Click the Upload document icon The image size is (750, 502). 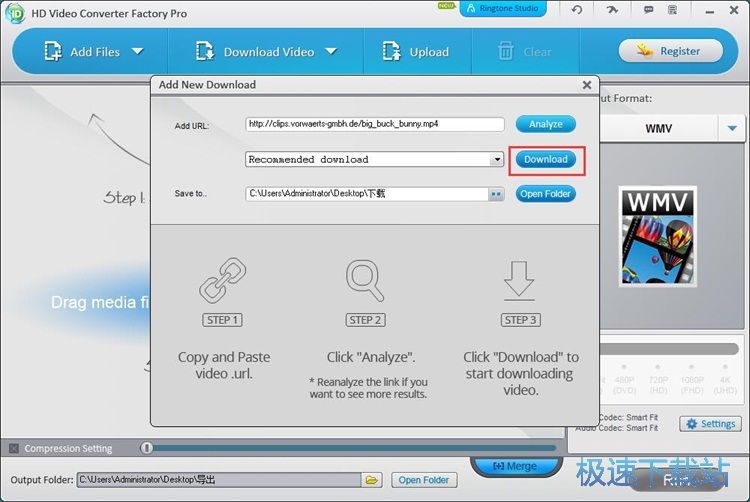pyautogui.click(x=391, y=52)
